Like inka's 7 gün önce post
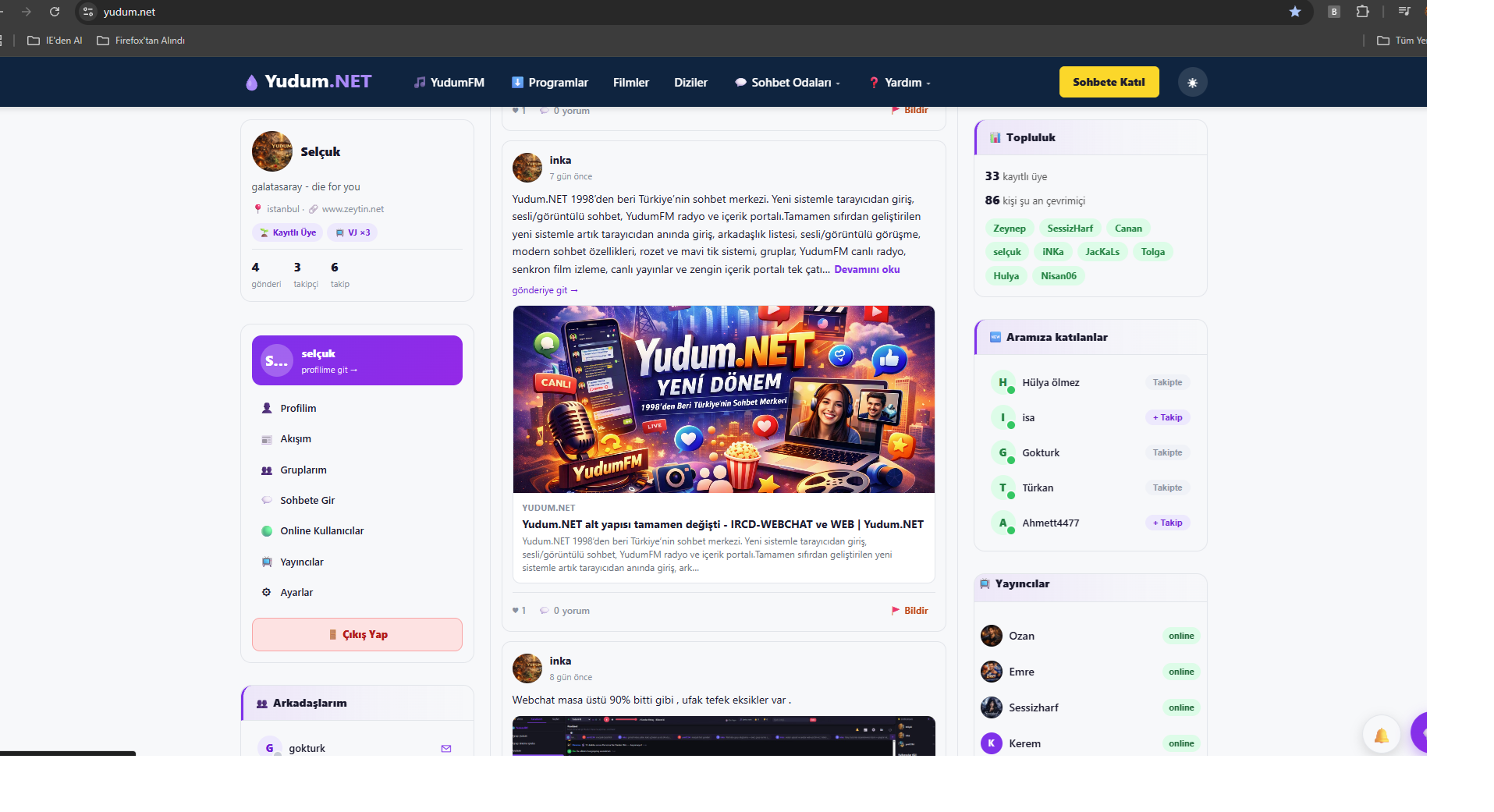This screenshot has height=812, width=1494. (x=519, y=611)
